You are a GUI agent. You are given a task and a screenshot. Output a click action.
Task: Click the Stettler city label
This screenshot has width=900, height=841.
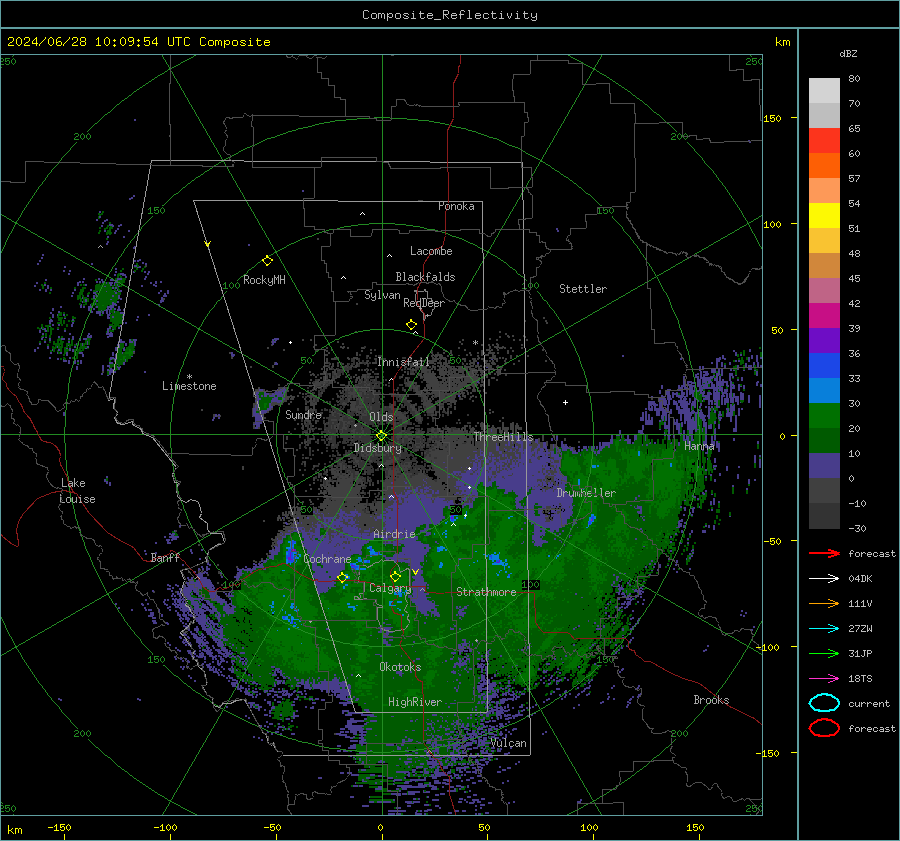[x=583, y=289]
